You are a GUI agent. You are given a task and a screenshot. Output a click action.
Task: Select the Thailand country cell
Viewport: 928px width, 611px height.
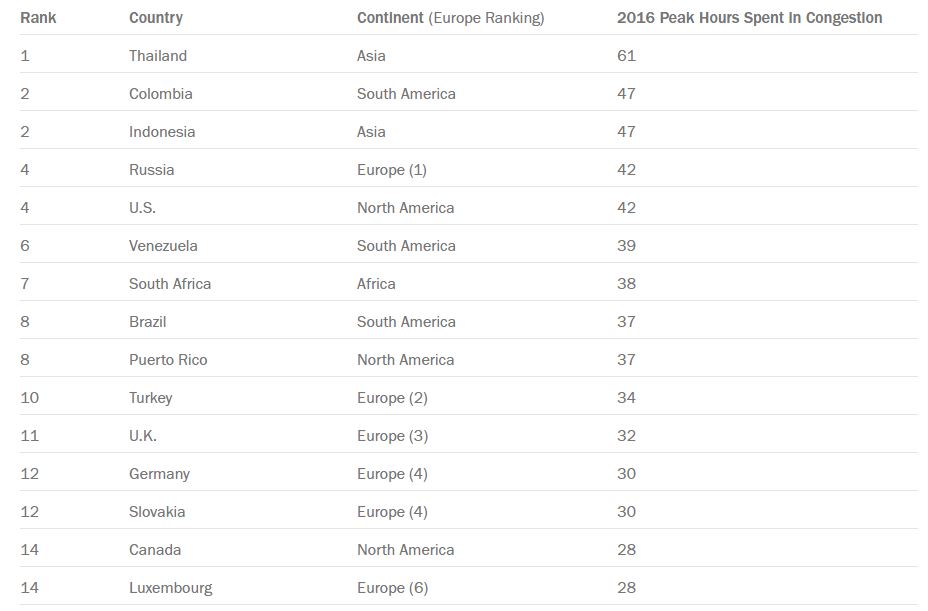pyautogui.click(x=158, y=56)
